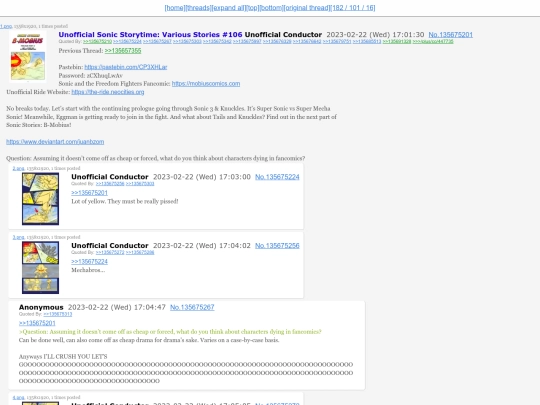This screenshot has width=540, height=405.
Task: Click the green quoted Question line in the Anonymous post
Action: pyautogui.click(x=170, y=332)
